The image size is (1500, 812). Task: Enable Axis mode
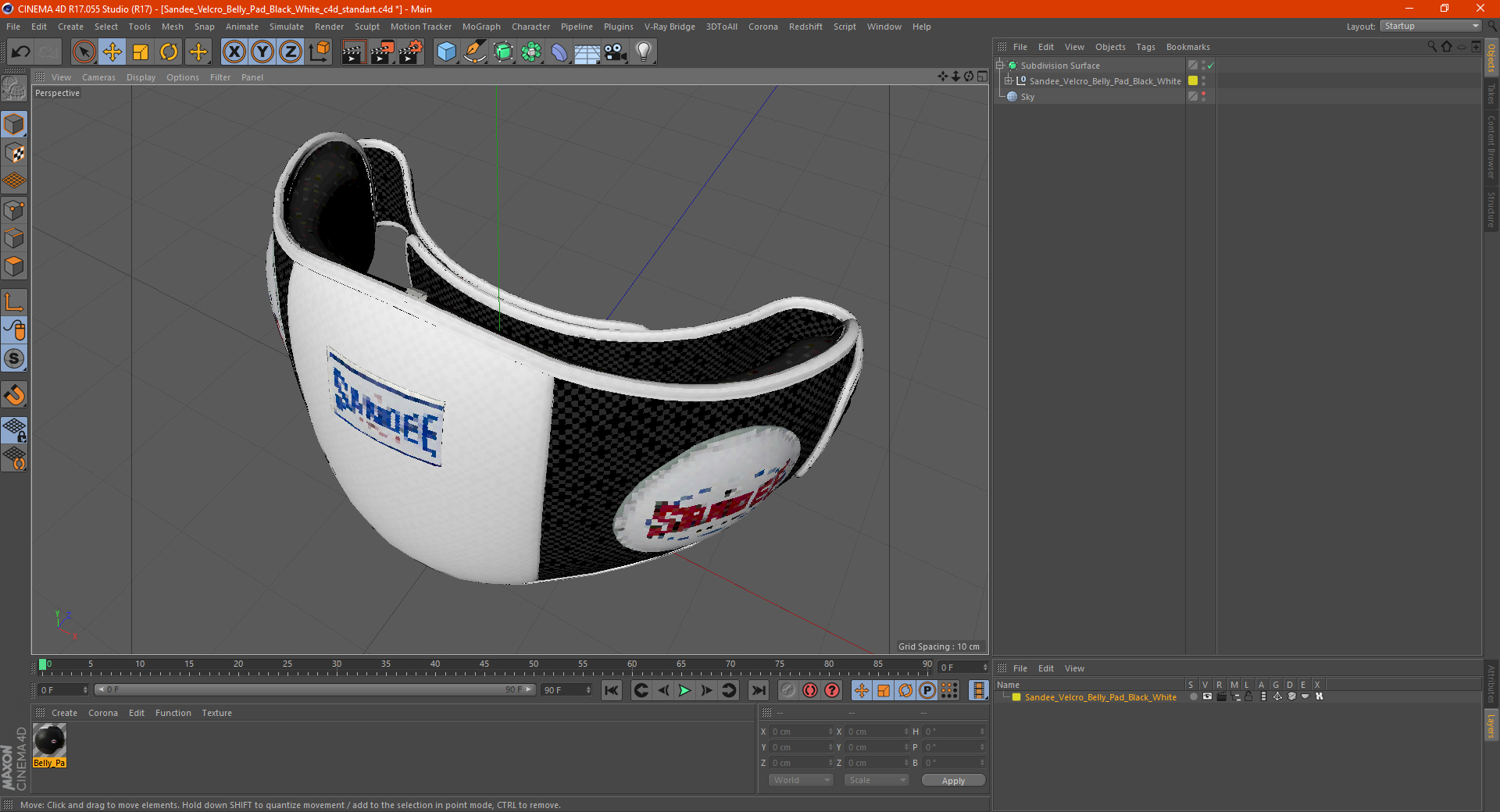14,302
